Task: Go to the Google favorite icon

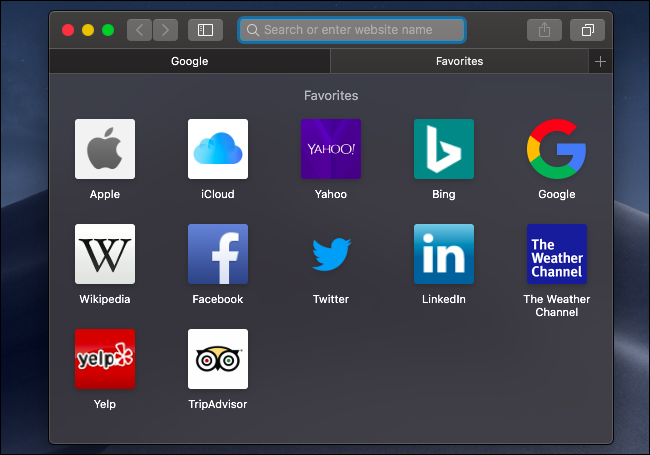Action: pyautogui.click(x=557, y=149)
